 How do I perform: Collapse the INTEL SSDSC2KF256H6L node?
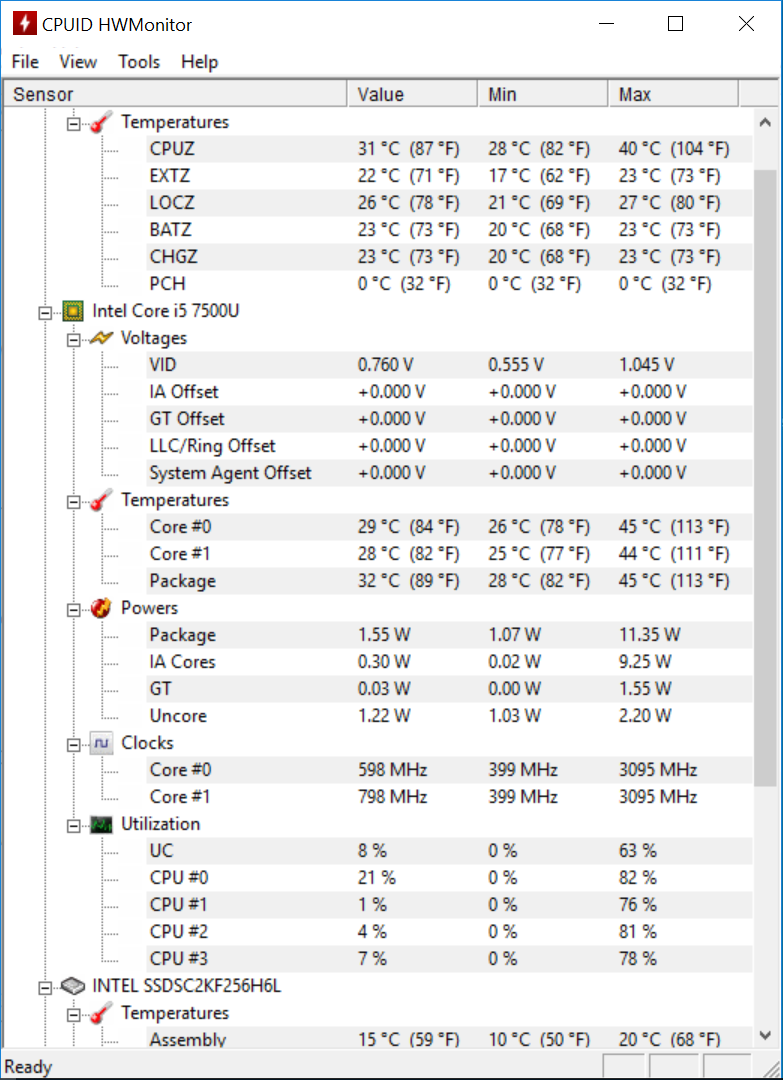[x=45, y=987]
